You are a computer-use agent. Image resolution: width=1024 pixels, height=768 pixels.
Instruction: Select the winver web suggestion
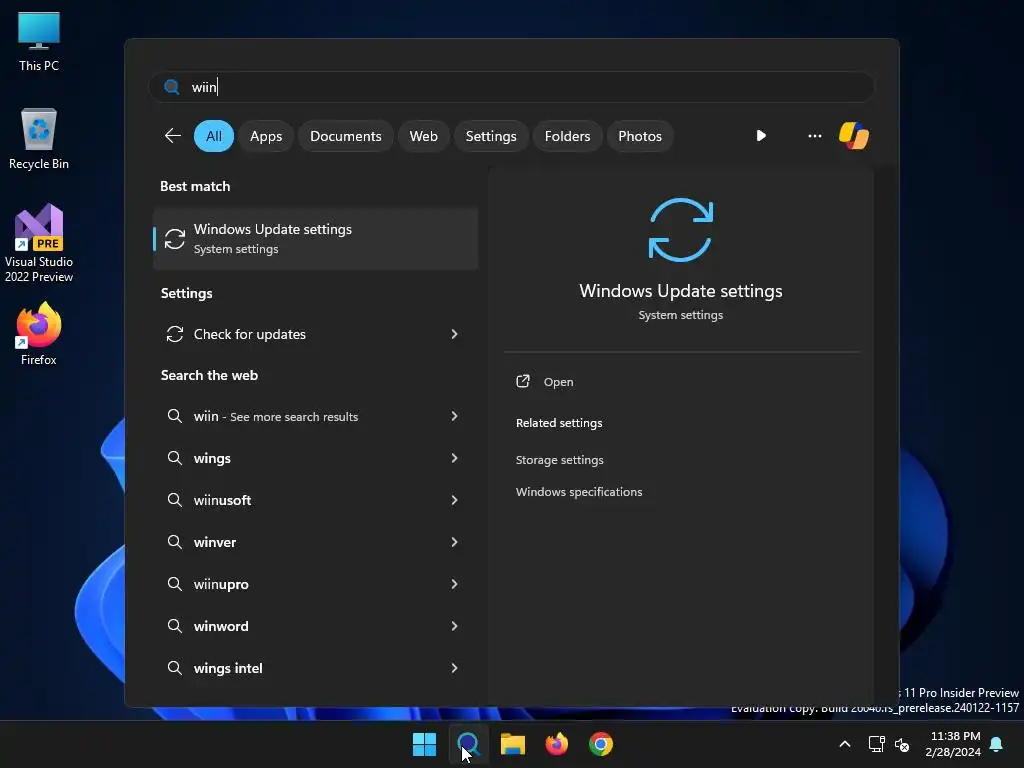tap(315, 542)
